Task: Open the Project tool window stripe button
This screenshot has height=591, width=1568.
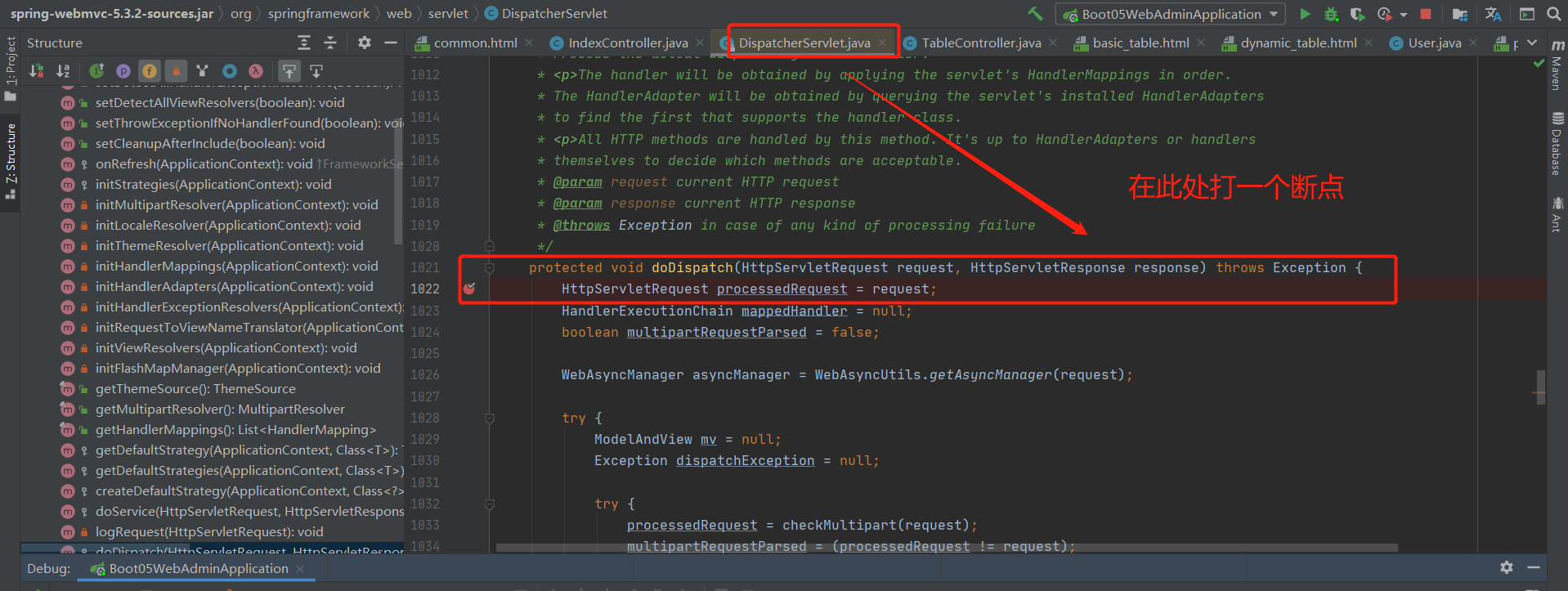Action: [x=11, y=69]
